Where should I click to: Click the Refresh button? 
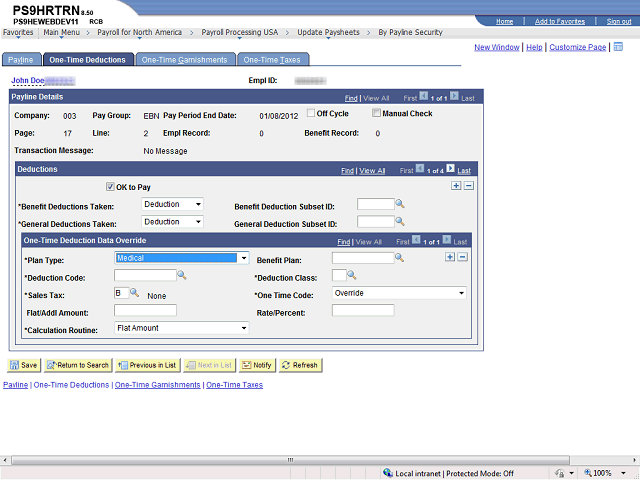300,365
